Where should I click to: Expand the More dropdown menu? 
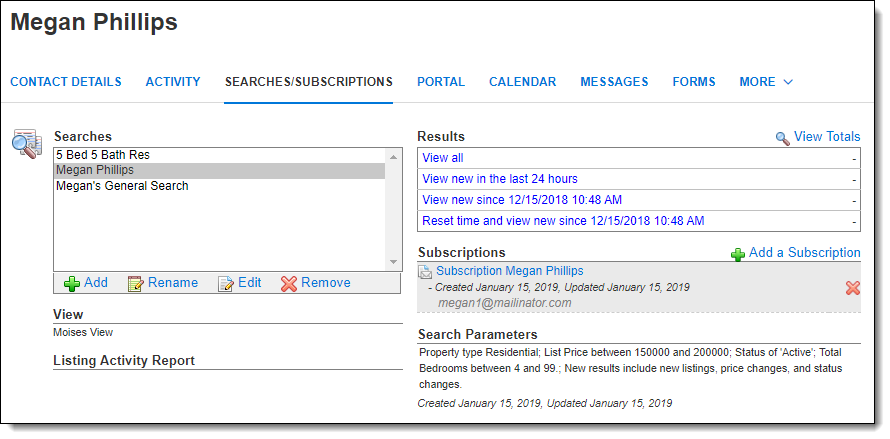pyautogui.click(x=766, y=82)
